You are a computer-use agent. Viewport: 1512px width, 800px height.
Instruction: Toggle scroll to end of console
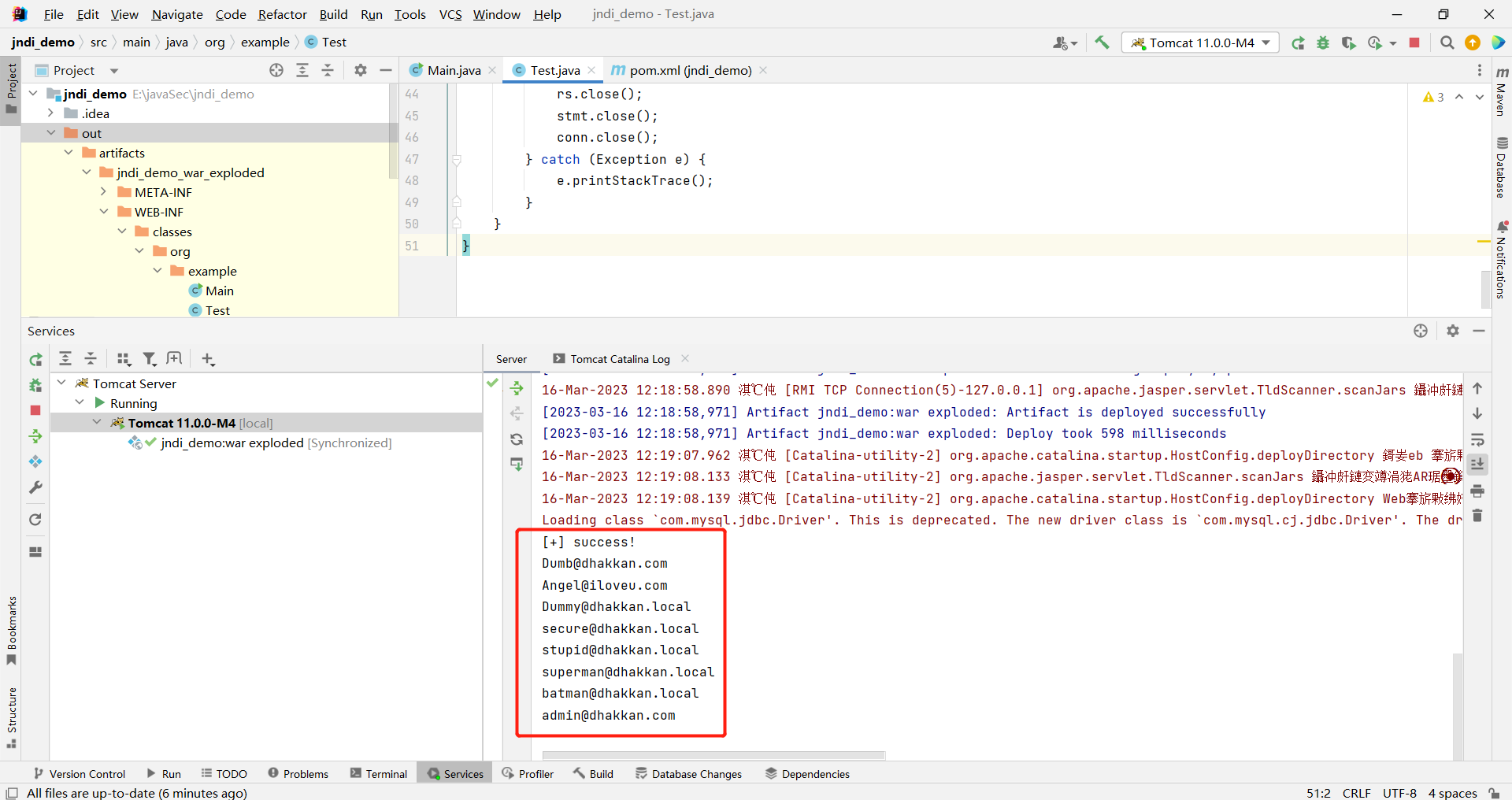pyautogui.click(x=1477, y=465)
